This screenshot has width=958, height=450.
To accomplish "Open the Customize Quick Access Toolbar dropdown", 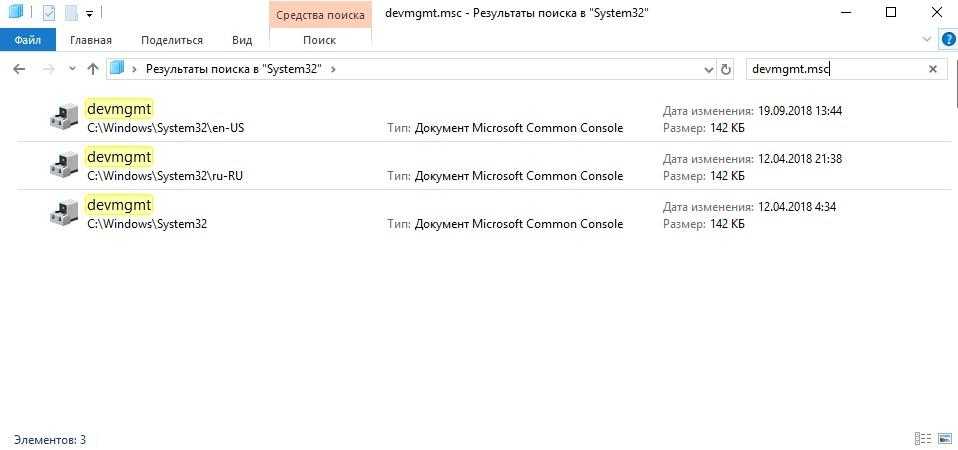I will point(89,13).
